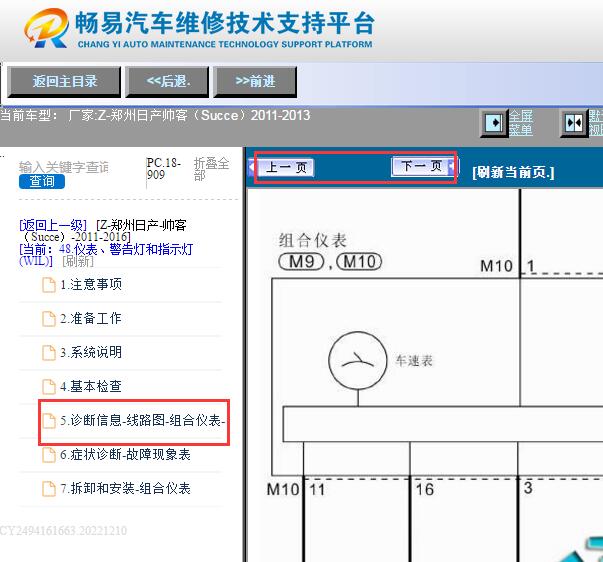This screenshot has height=562, width=603.
Task: Click the 返回主目录 button
Action: pyautogui.click(x=64, y=81)
